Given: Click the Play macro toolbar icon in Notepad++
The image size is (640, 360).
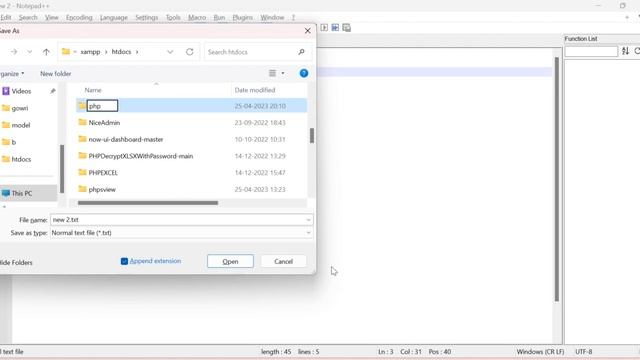Looking at the screenshot, I should tap(324, 27).
